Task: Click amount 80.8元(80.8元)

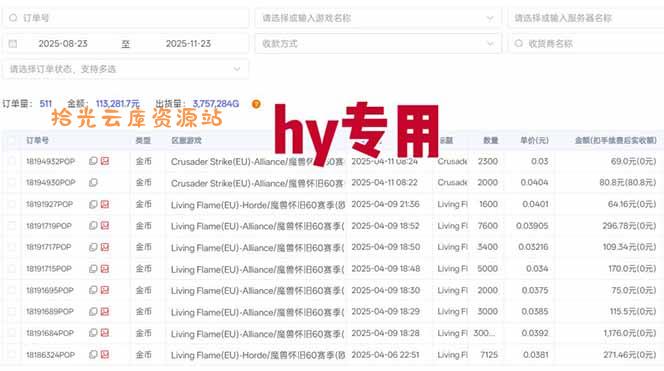Action: coord(628,183)
